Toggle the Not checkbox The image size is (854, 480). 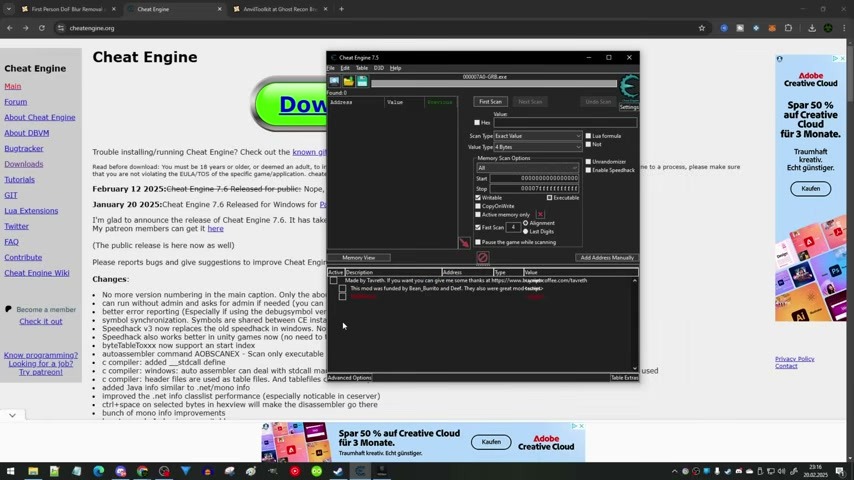tap(588, 144)
